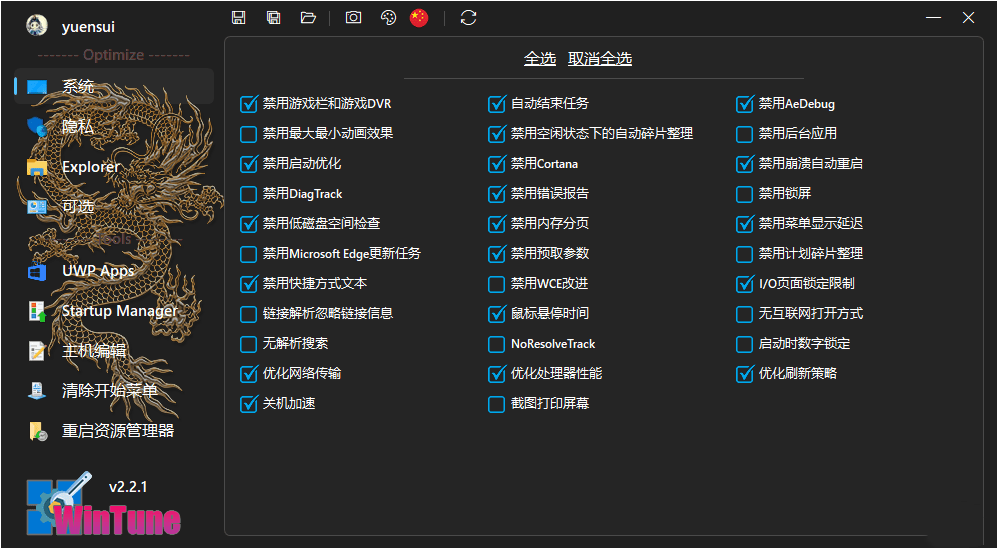Click the icon beside 清除开始菜单
The image size is (998, 549).
tap(37, 391)
